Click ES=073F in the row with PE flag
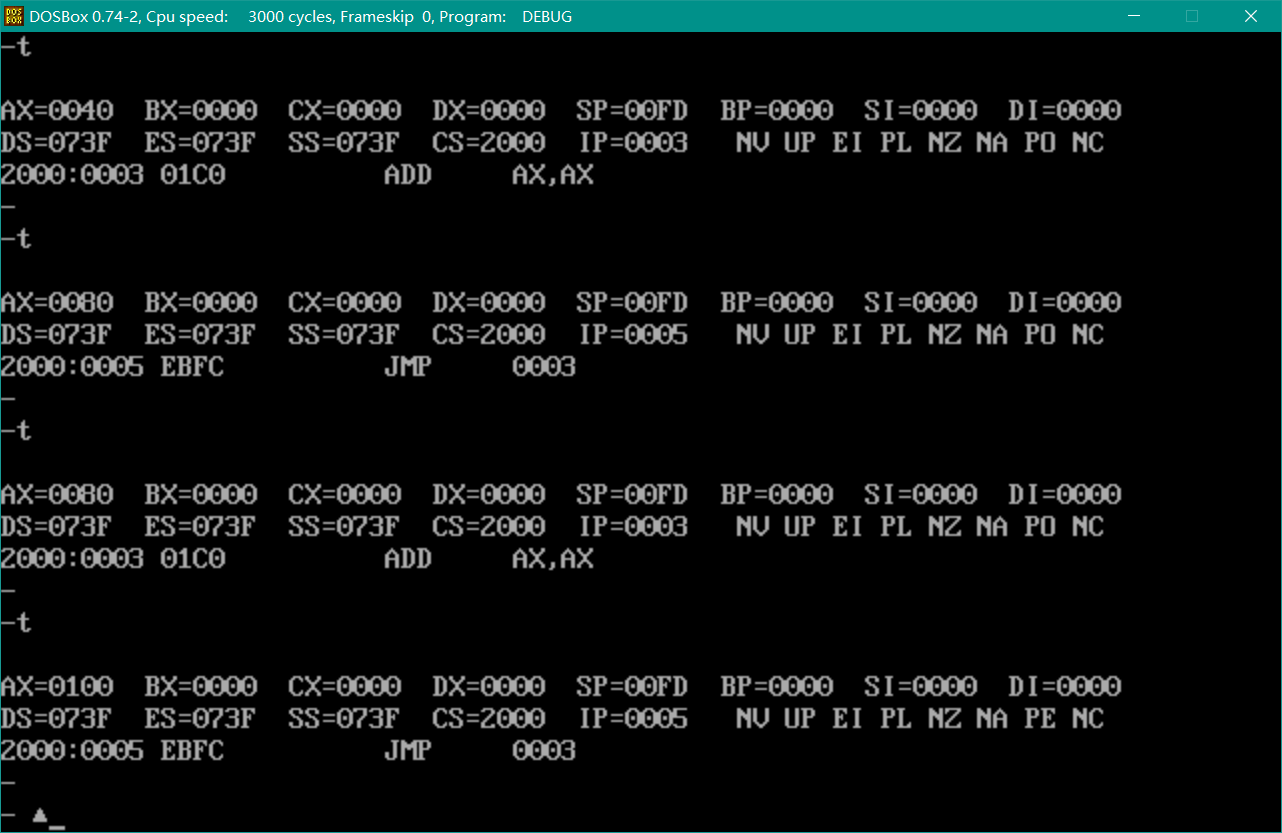The height and width of the screenshot is (833, 1282). (x=201, y=718)
